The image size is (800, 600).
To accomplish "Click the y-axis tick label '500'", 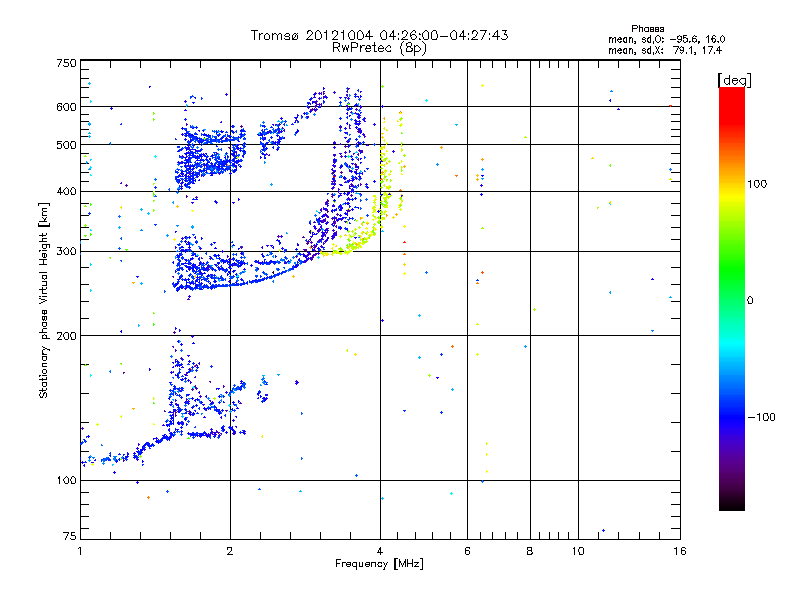I will coord(66,145).
